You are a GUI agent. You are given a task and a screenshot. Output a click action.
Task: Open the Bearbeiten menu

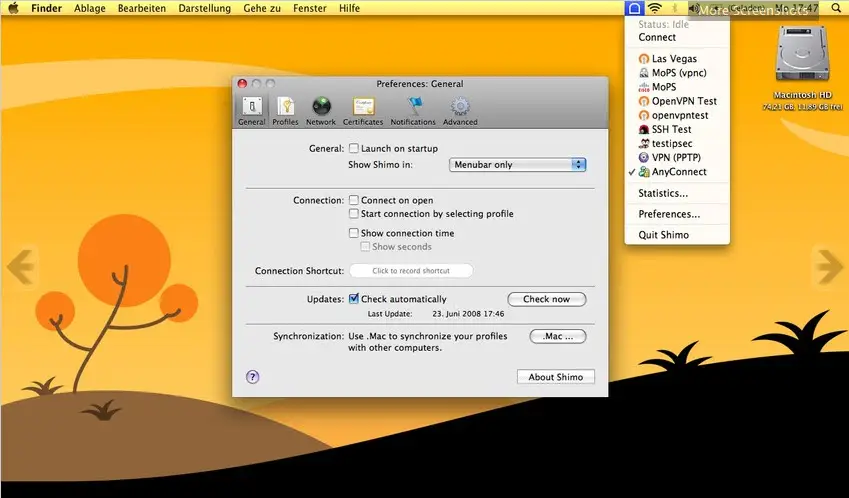[x=142, y=8]
